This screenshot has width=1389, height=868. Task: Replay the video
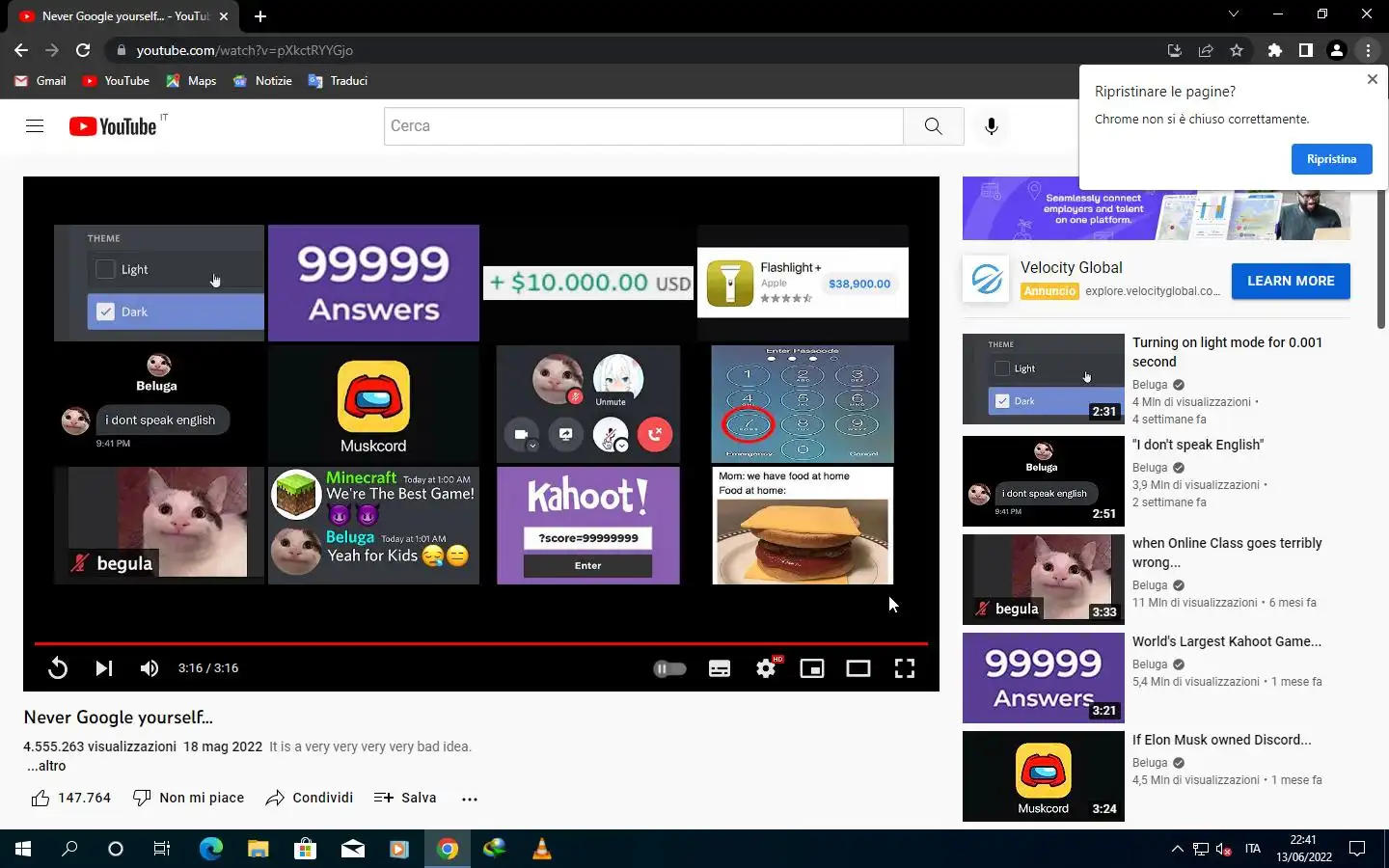pyautogui.click(x=58, y=668)
